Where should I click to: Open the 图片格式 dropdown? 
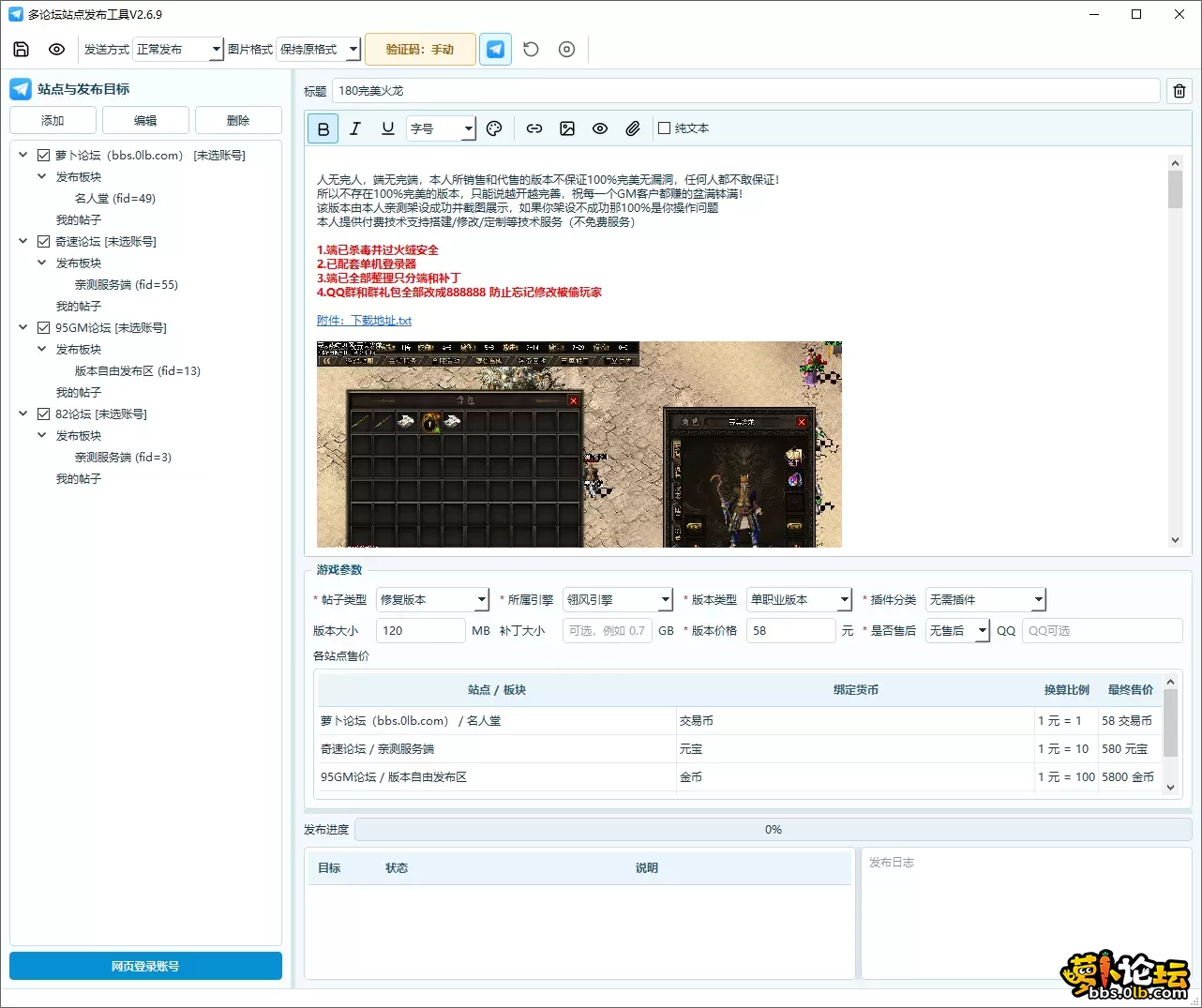[319, 50]
